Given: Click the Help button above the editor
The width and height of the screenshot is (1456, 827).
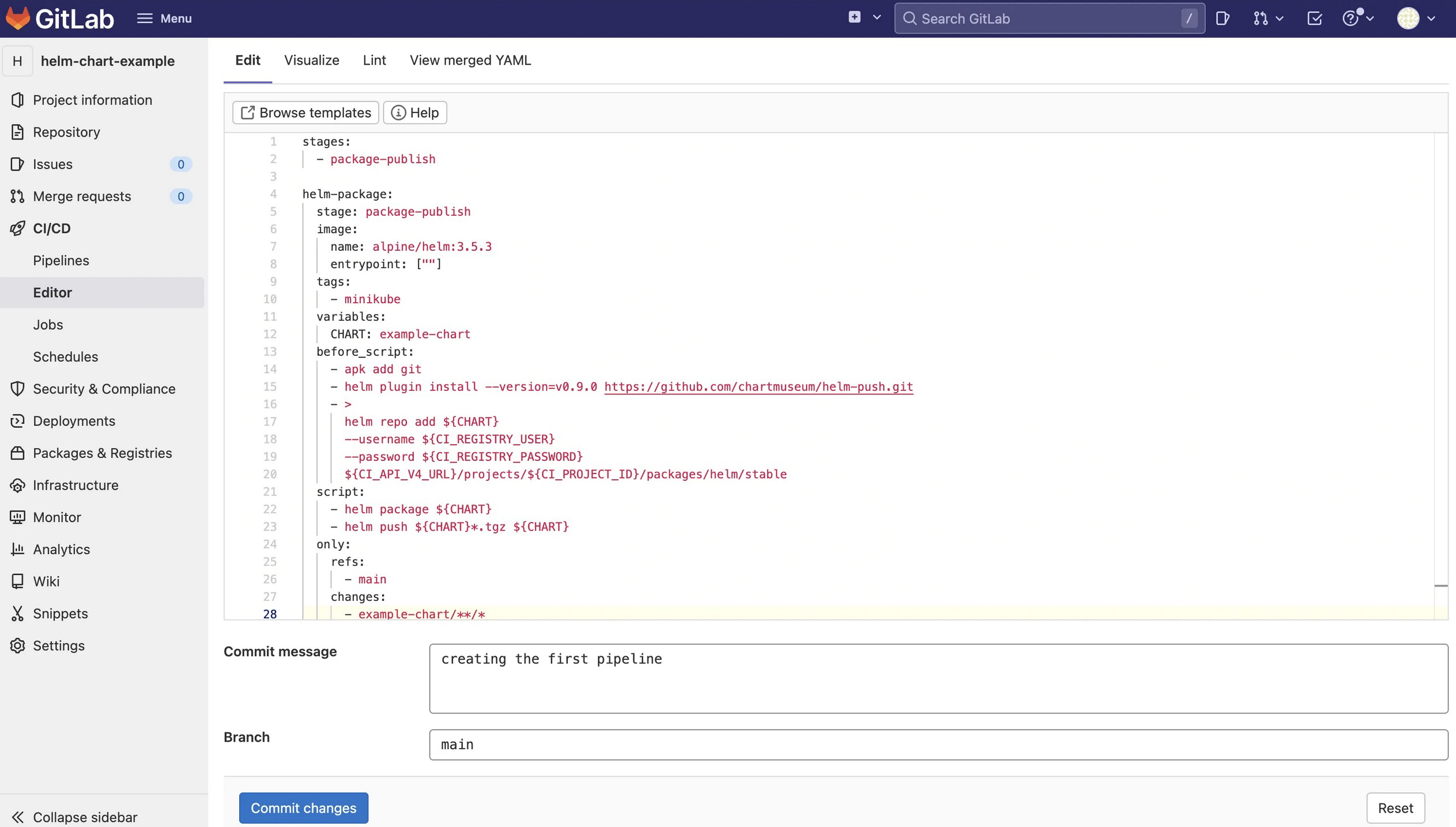Looking at the screenshot, I should 415,112.
